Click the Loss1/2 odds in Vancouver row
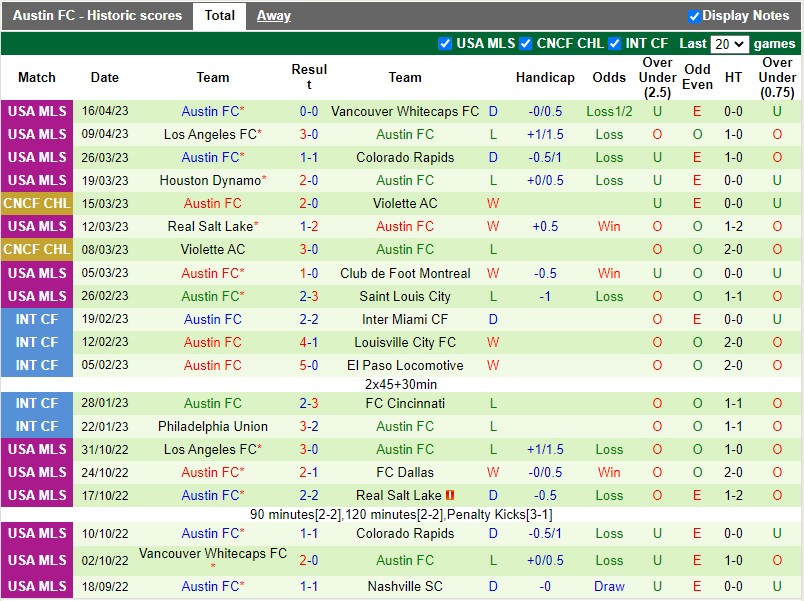Image resolution: width=804 pixels, height=601 pixels. coord(609,111)
